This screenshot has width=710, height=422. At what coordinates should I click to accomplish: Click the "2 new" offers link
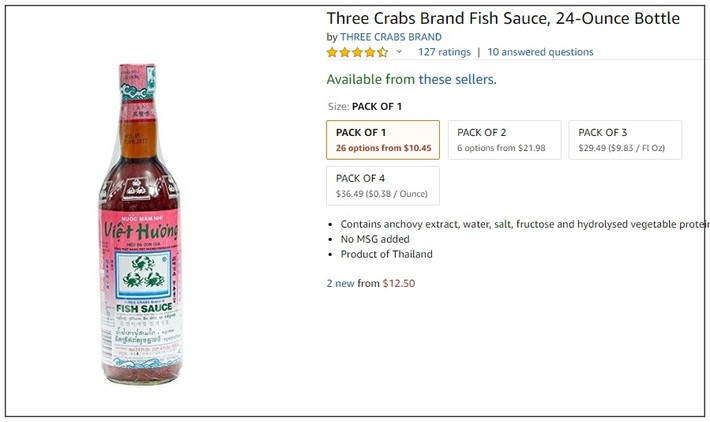coord(341,283)
